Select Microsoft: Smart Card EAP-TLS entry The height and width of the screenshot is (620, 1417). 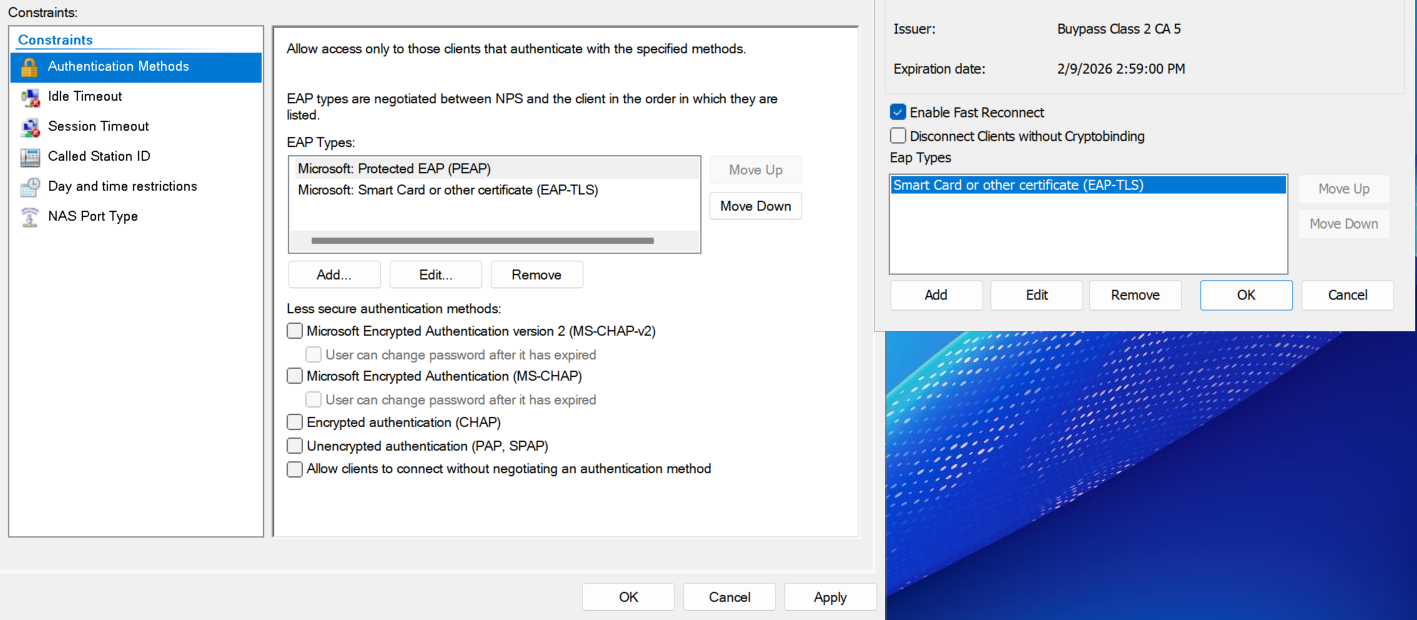coord(448,190)
